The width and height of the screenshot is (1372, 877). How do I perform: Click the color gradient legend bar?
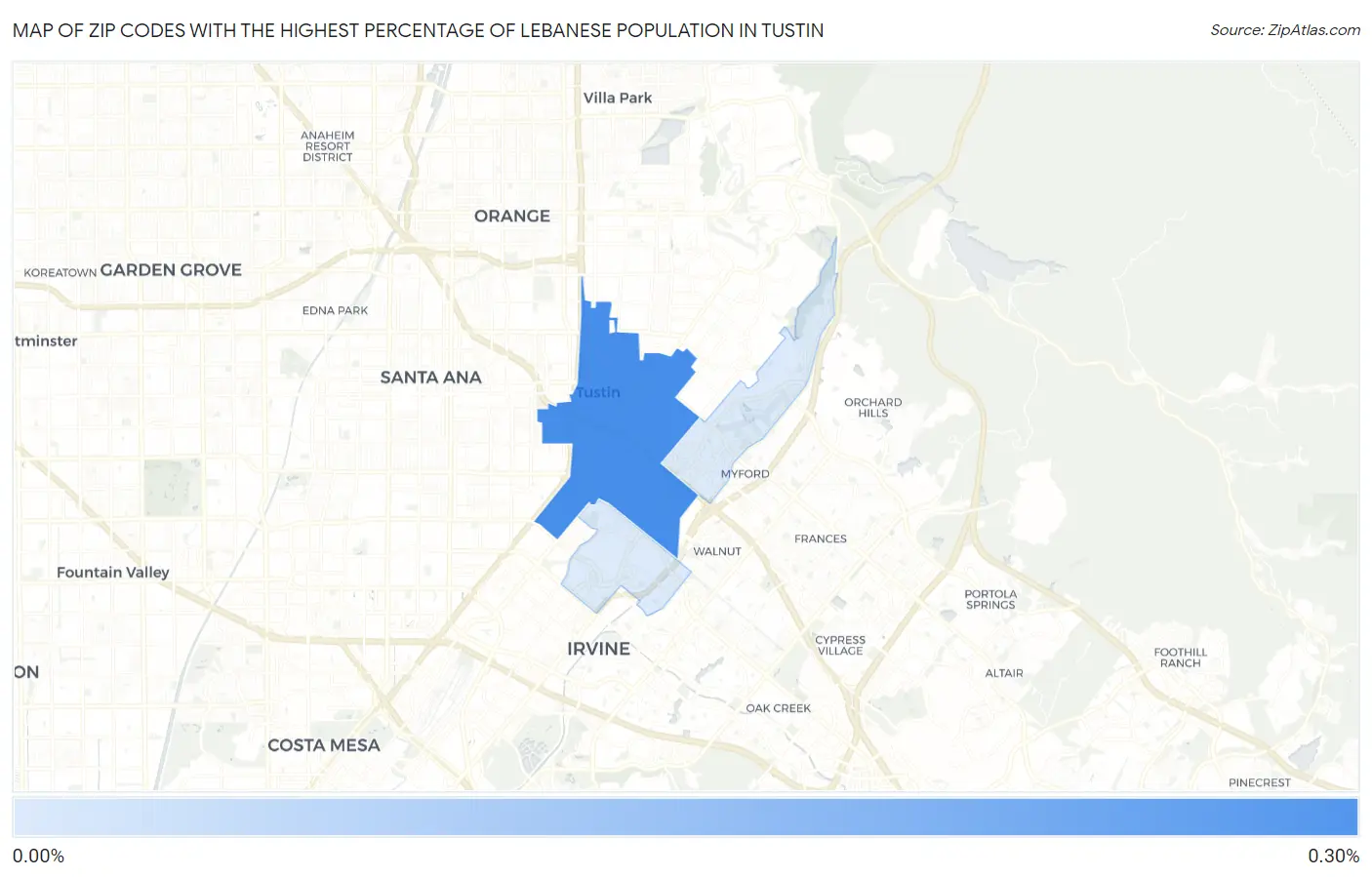coord(685,817)
